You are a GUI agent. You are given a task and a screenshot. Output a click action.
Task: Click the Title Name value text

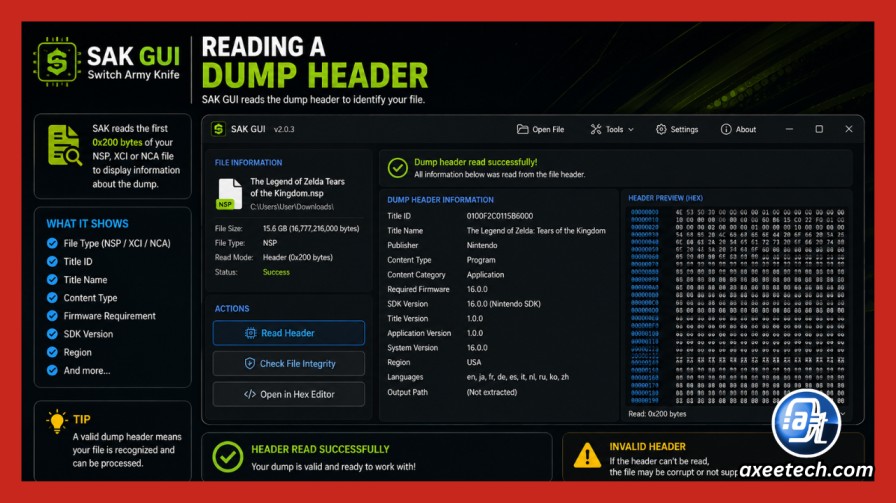tap(536, 231)
